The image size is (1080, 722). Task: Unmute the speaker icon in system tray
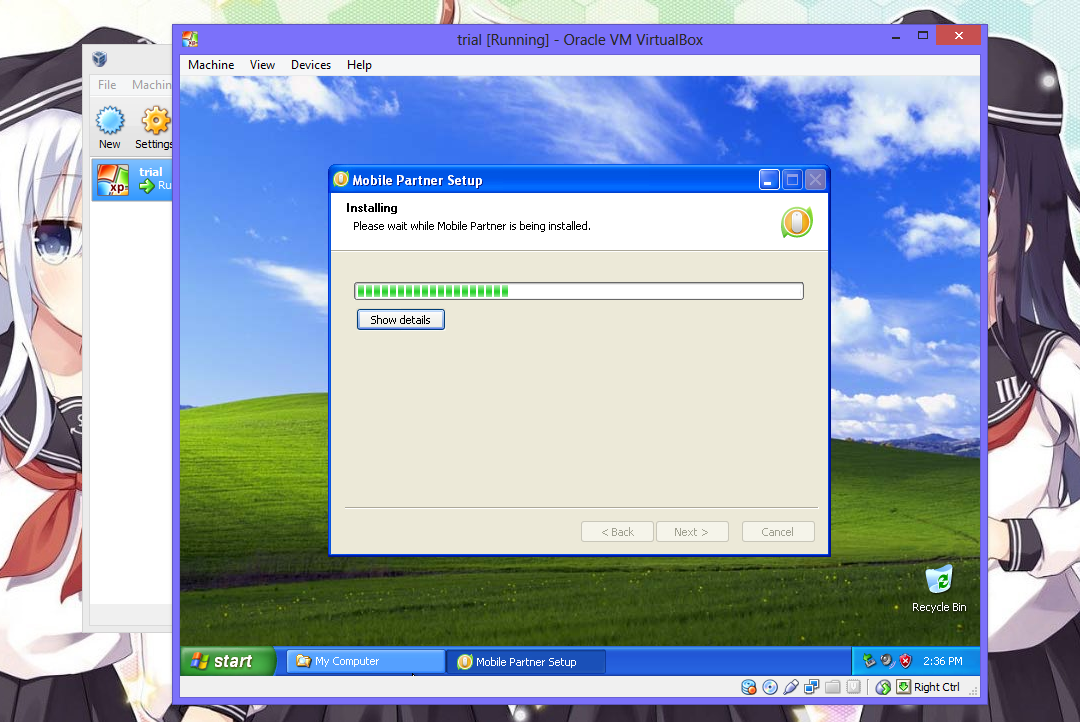886,660
